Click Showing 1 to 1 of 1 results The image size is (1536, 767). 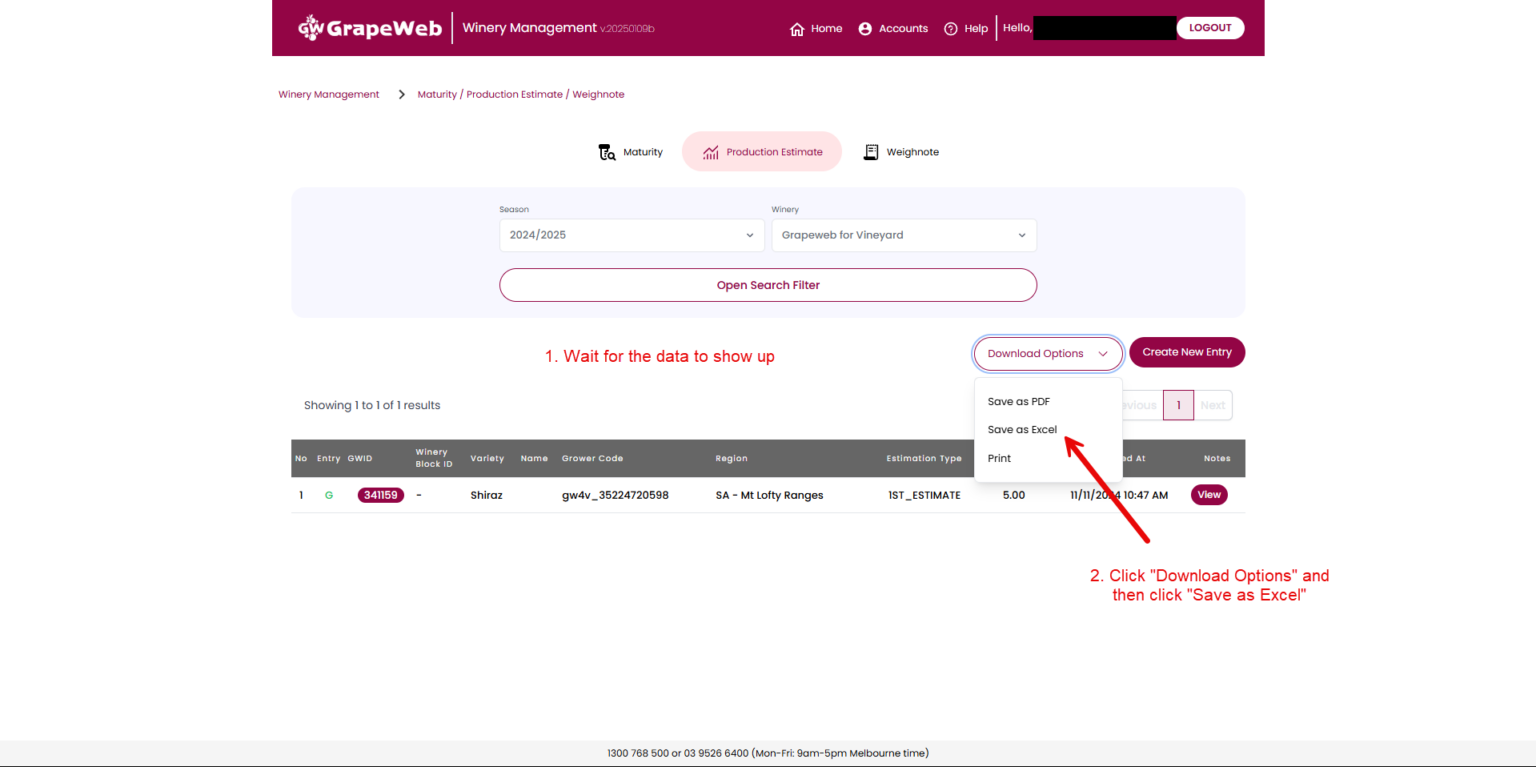click(x=372, y=406)
